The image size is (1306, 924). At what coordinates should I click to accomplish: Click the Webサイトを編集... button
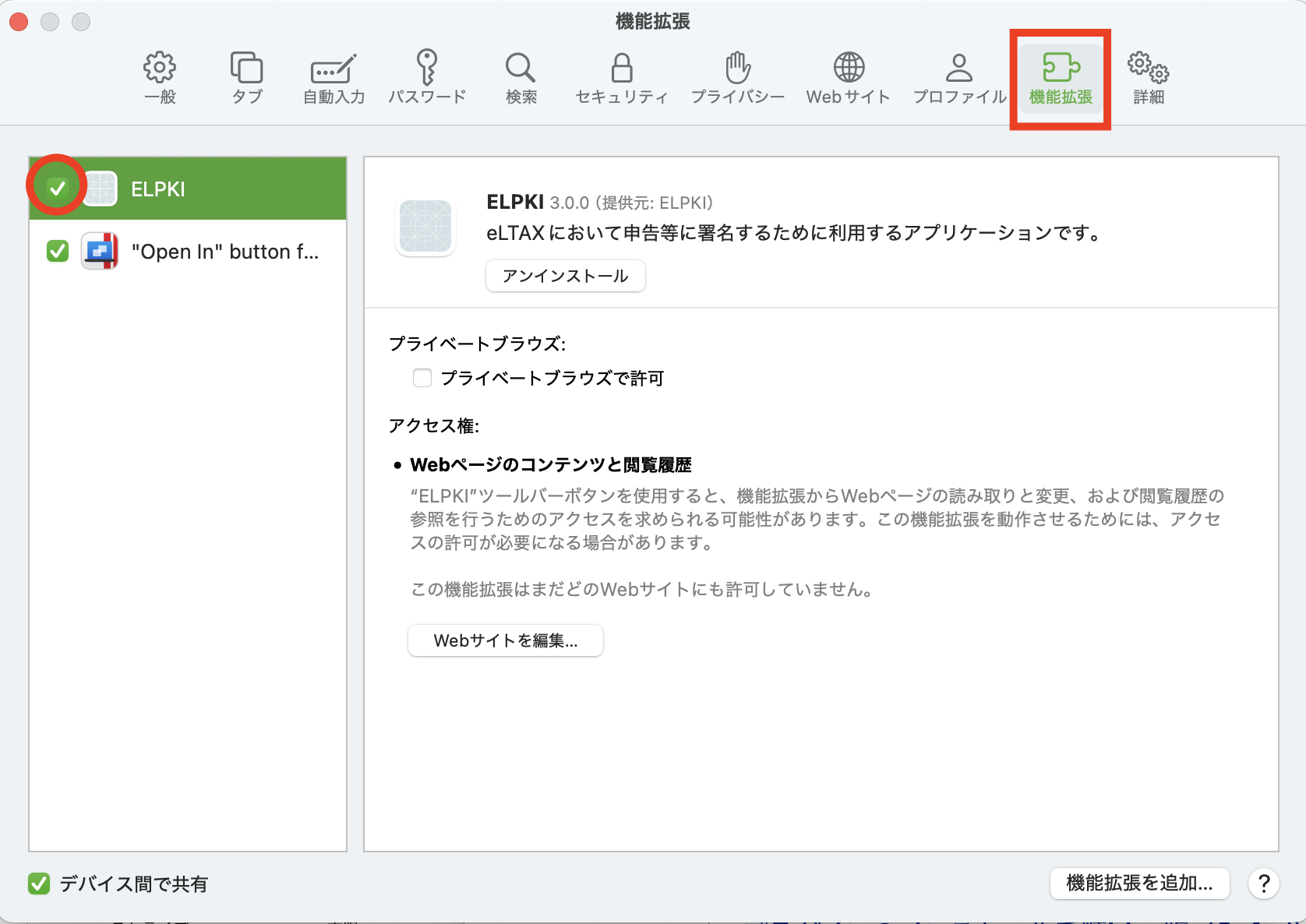(x=506, y=640)
